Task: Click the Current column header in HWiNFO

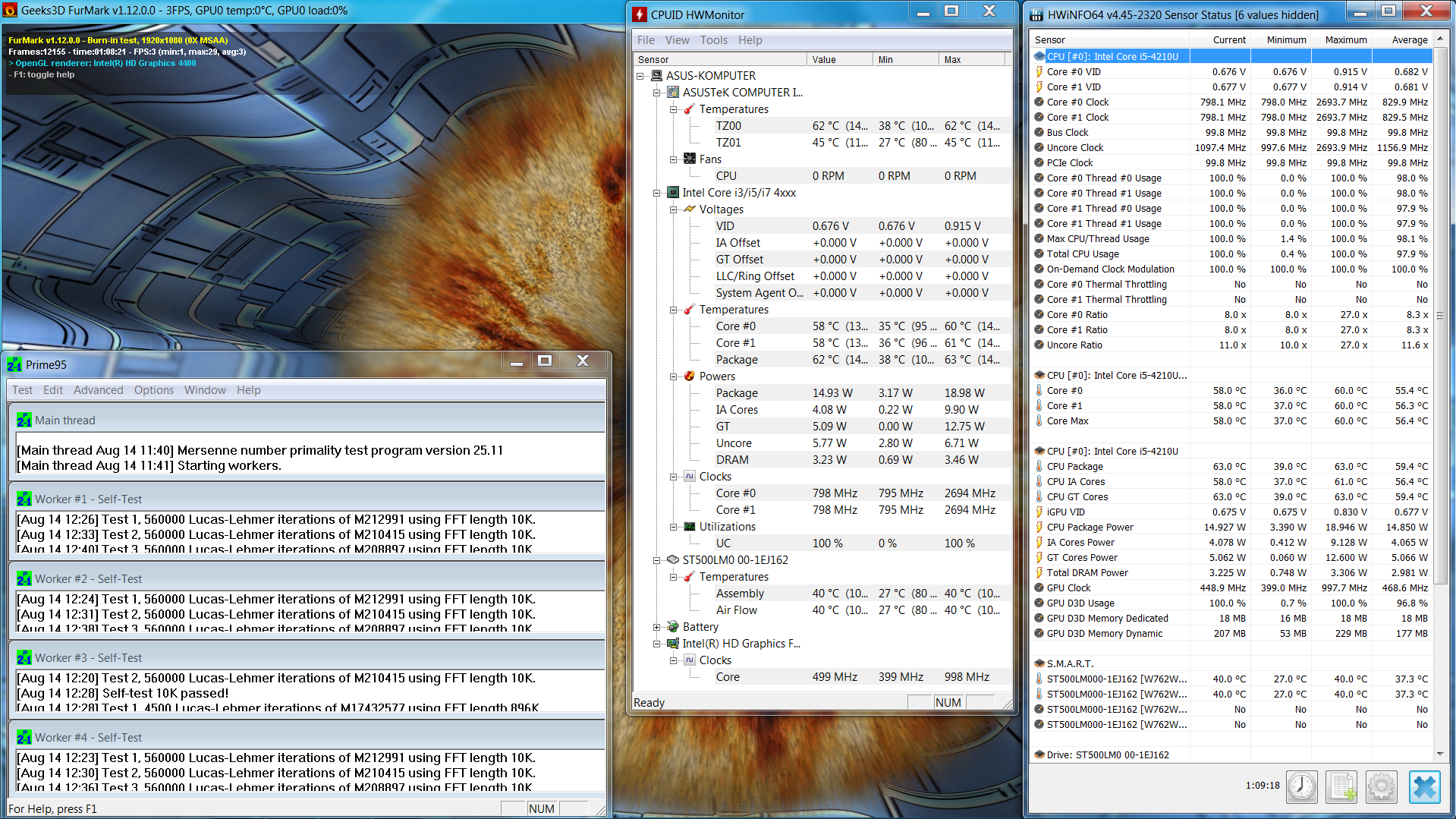Action: [1220, 40]
